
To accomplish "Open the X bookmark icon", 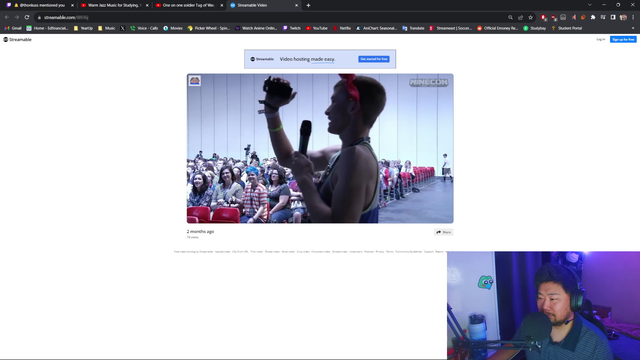I will tap(122, 28).
